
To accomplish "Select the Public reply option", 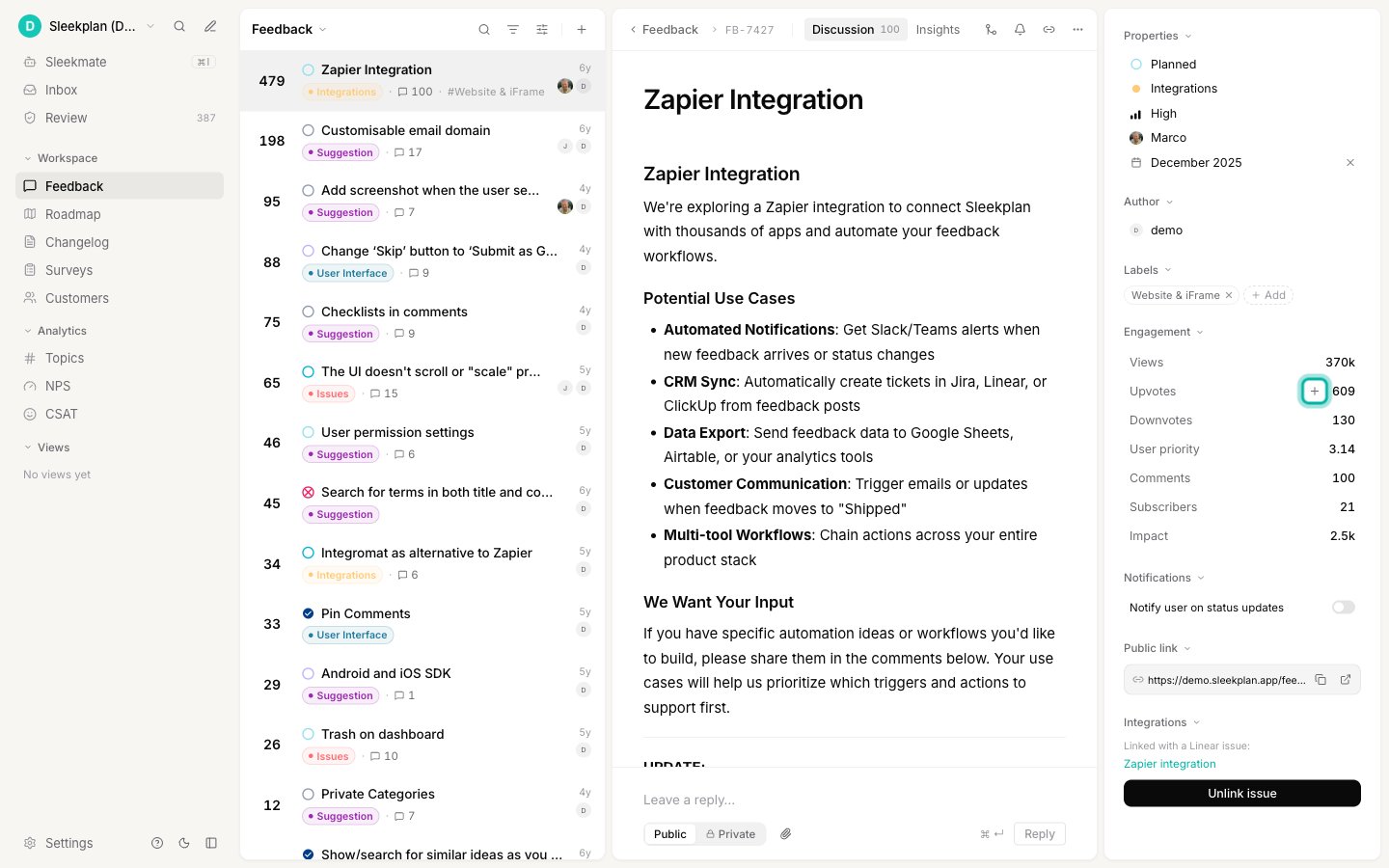I will [670, 834].
